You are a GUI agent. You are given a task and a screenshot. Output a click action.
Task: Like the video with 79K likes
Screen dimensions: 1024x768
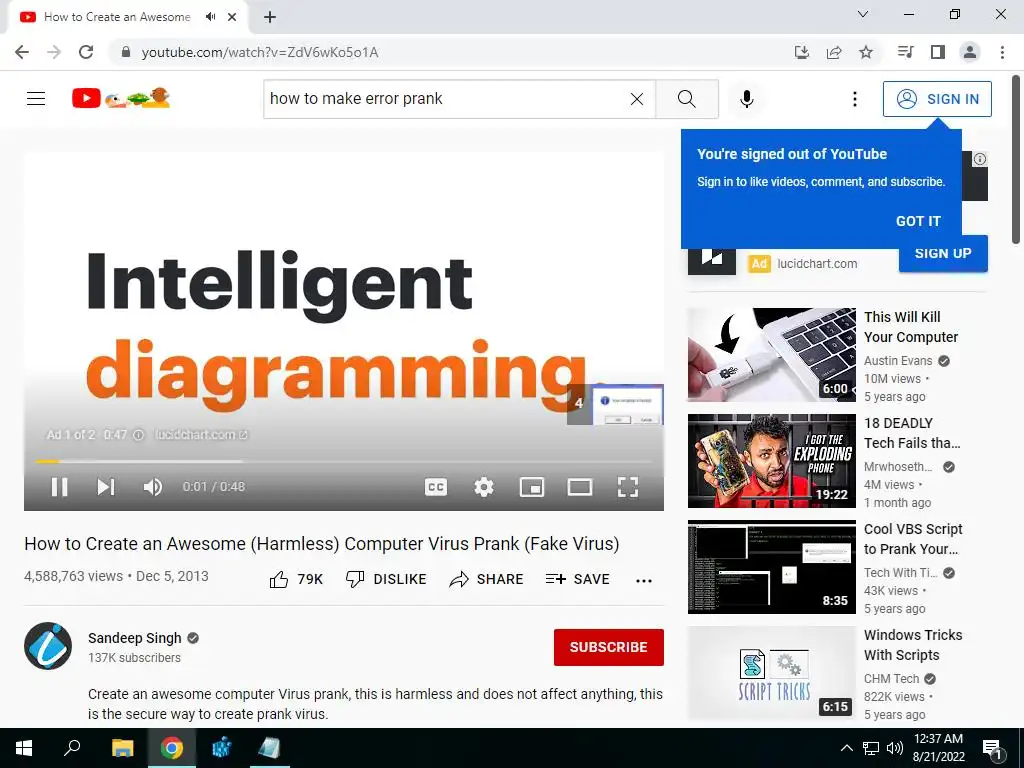pyautogui.click(x=296, y=579)
